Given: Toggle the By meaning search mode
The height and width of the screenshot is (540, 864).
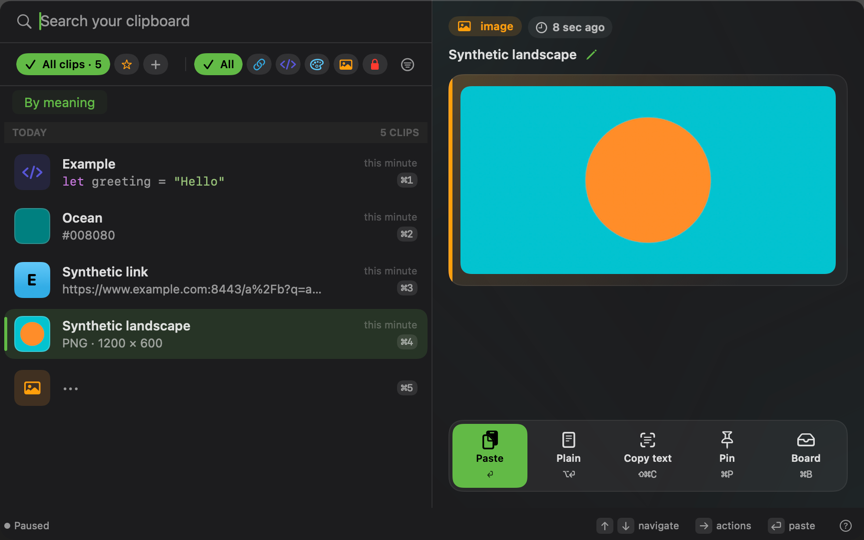Looking at the screenshot, I should point(60,102).
